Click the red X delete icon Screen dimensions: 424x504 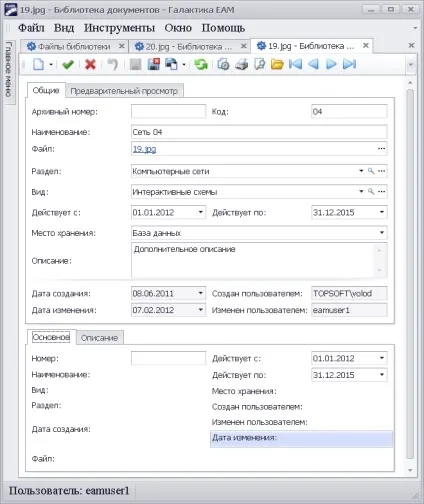[x=90, y=64]
